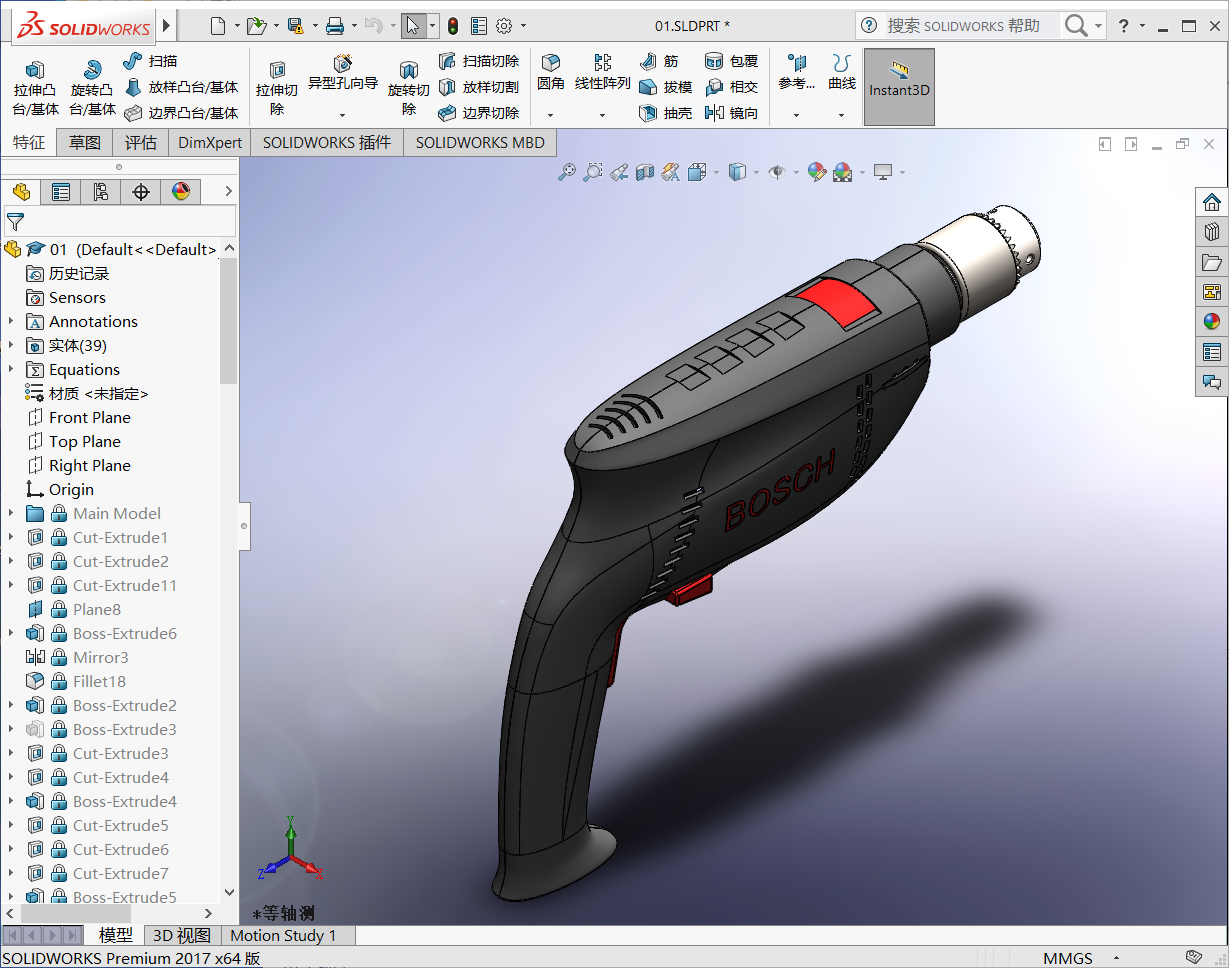Open the ConfigurationManager tab icon
The image size is (1229, 968).
pos(101,192)
